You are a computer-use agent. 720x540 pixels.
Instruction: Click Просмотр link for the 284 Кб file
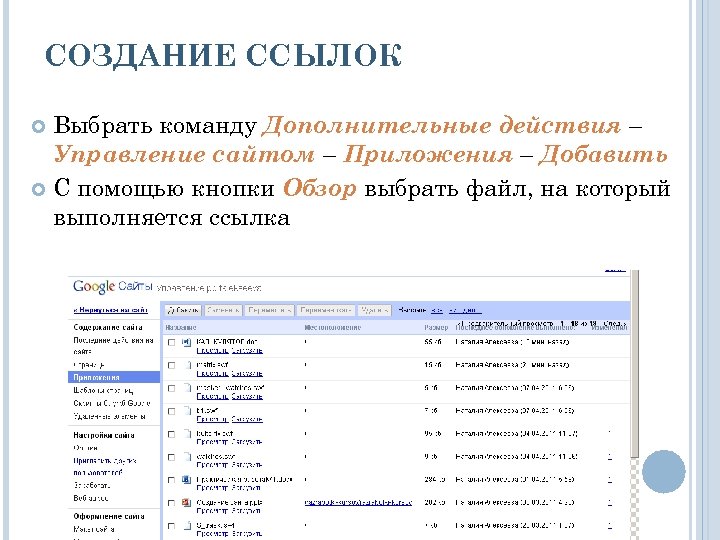click(x=212, y=488)
